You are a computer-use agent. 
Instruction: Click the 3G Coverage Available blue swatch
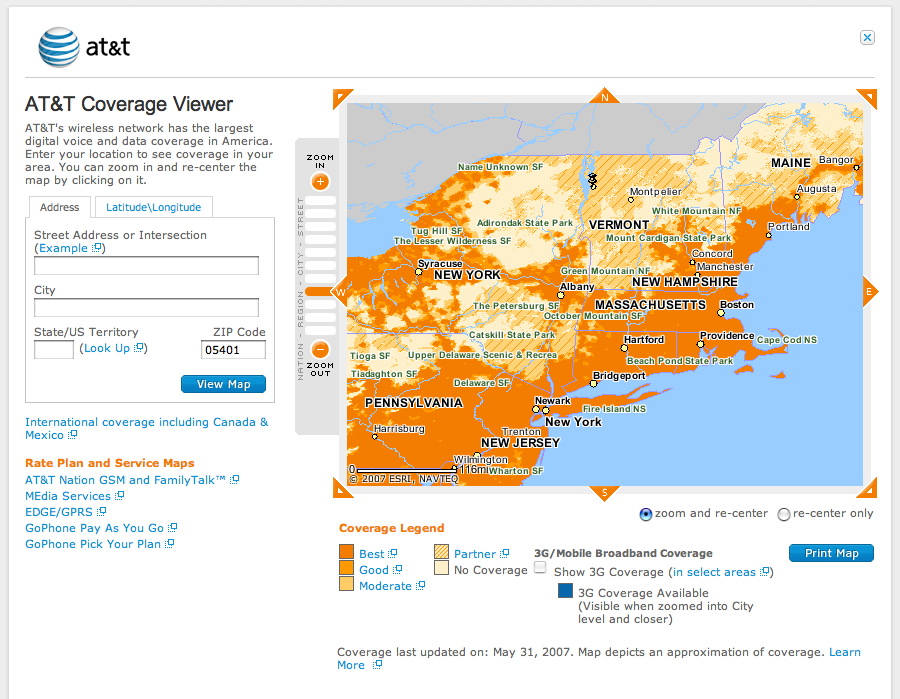565,591
